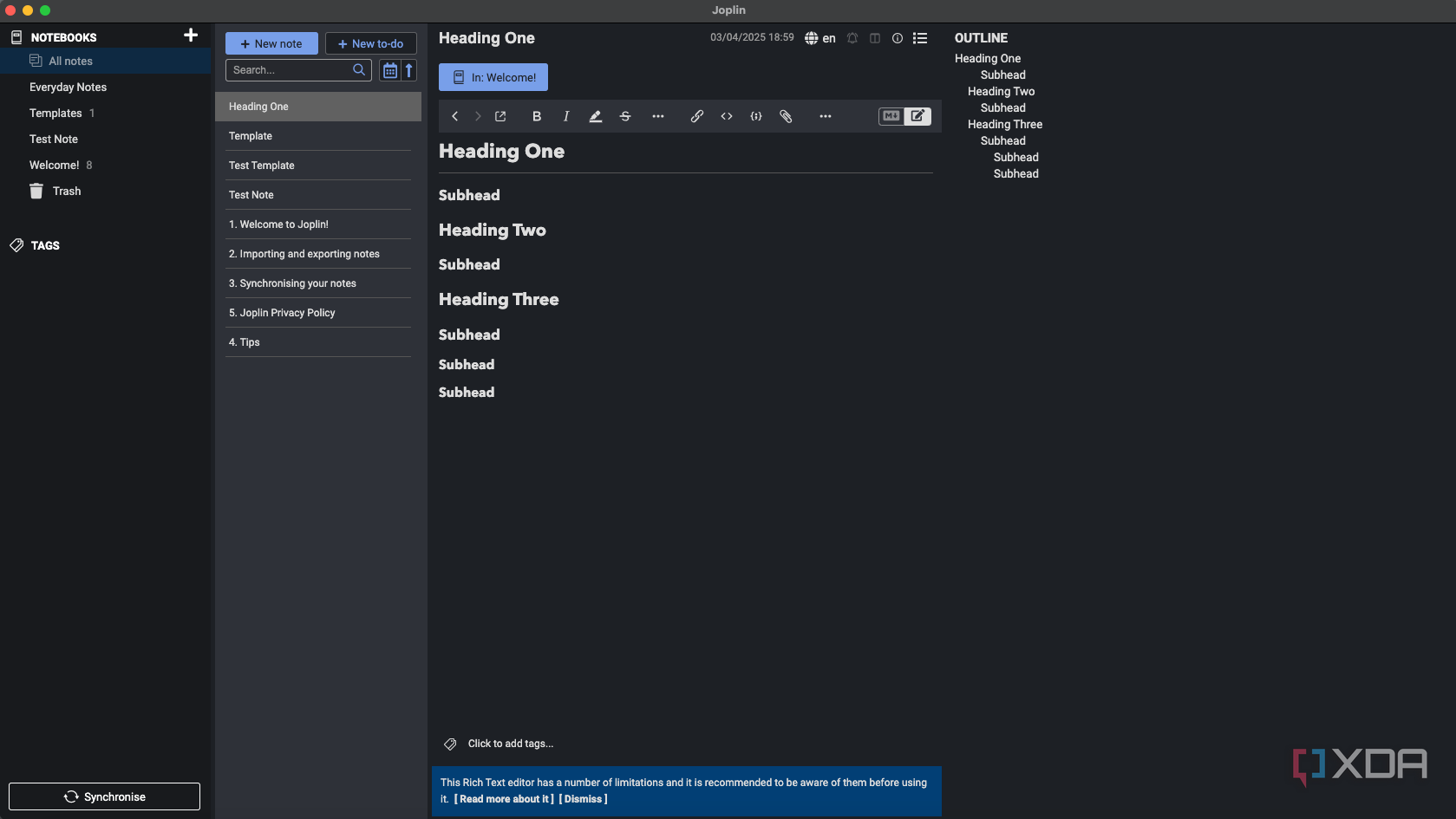The image size is (1456, 819).
Task: Apply strikethrough formatting
Action: click(625, 116)
